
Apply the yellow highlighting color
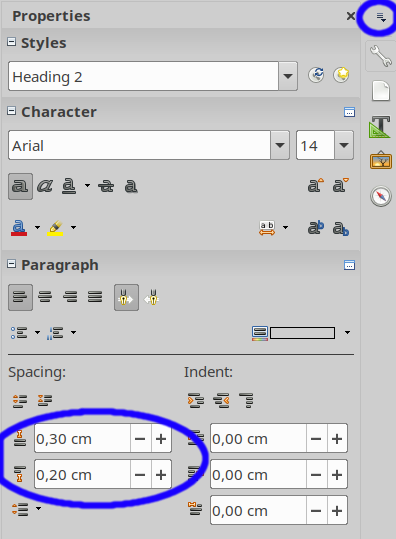point(55,228)
